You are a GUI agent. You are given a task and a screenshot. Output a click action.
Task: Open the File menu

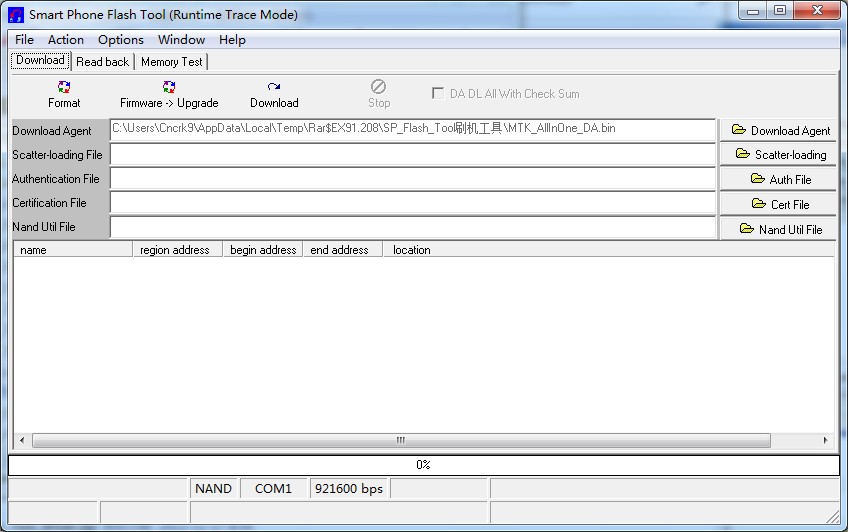tap(25, 40)
